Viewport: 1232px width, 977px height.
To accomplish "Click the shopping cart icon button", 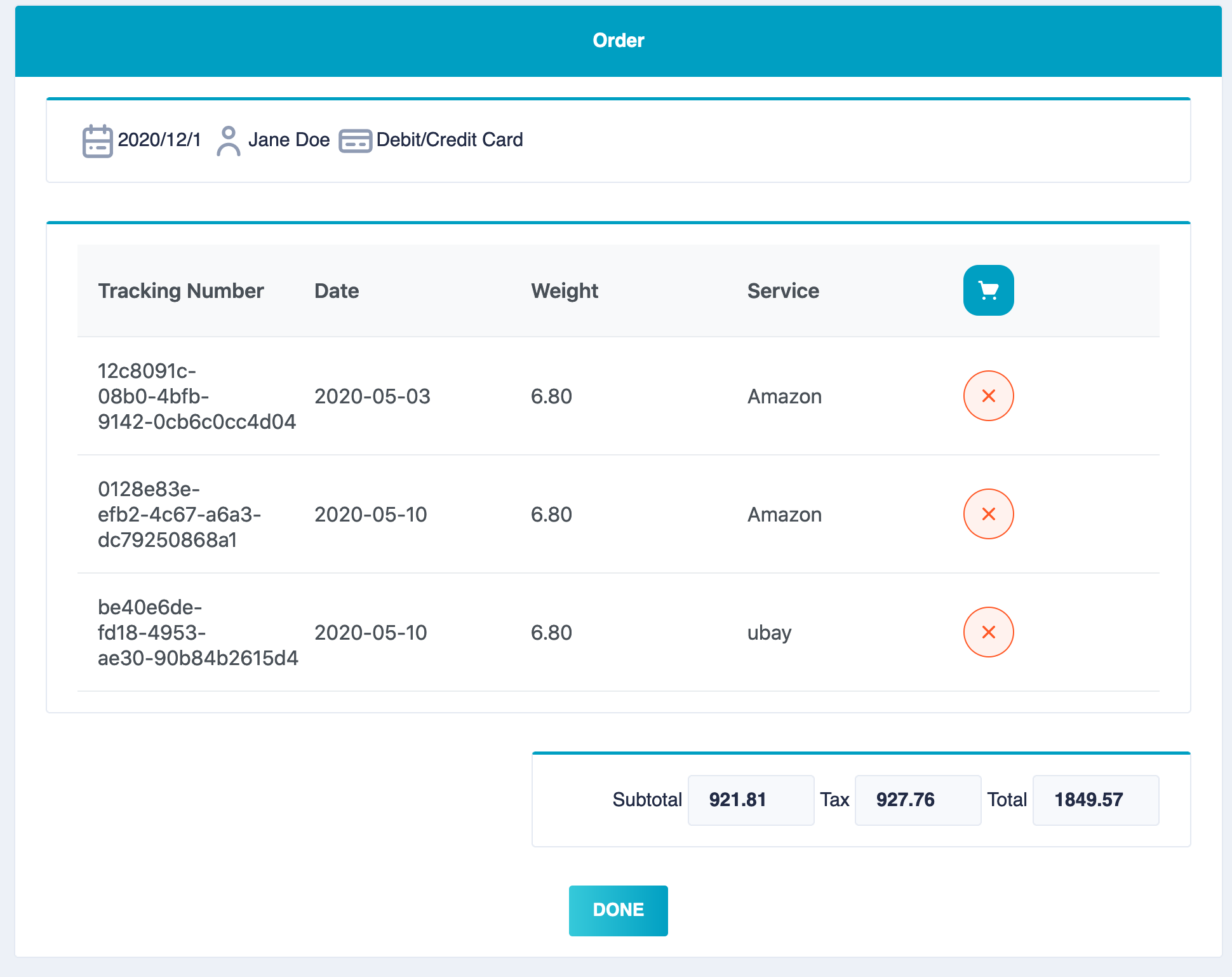I will [988, 290].
